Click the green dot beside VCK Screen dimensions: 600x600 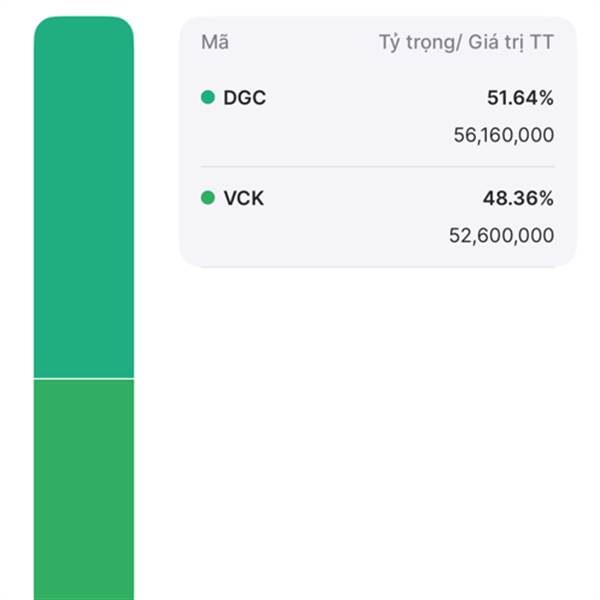tap(208, 198)
